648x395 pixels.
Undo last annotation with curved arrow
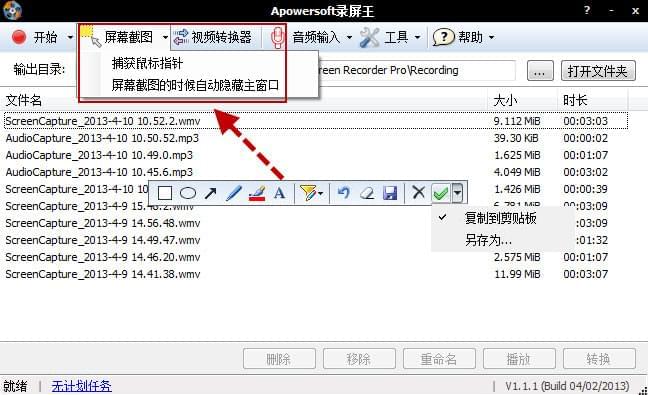(343, 193)
